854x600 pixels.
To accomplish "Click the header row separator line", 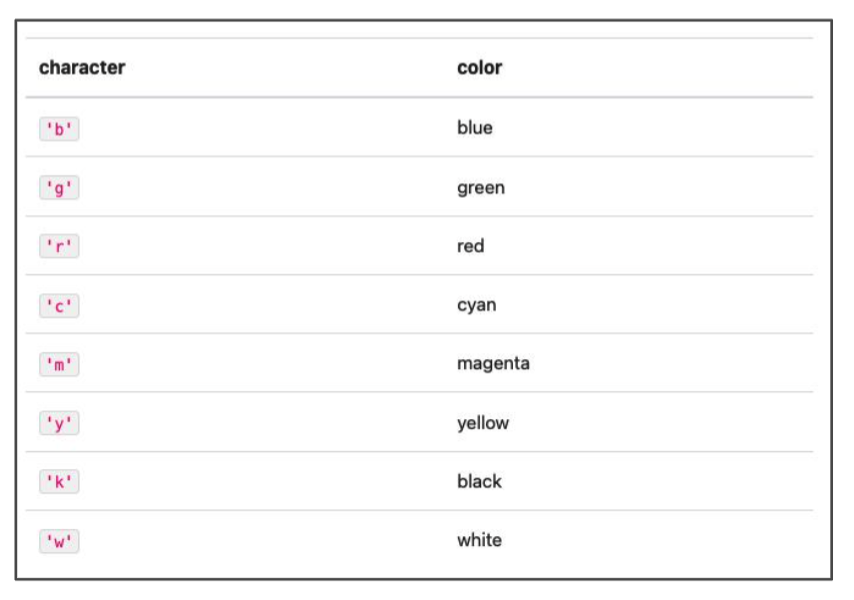I will (419, 97).
